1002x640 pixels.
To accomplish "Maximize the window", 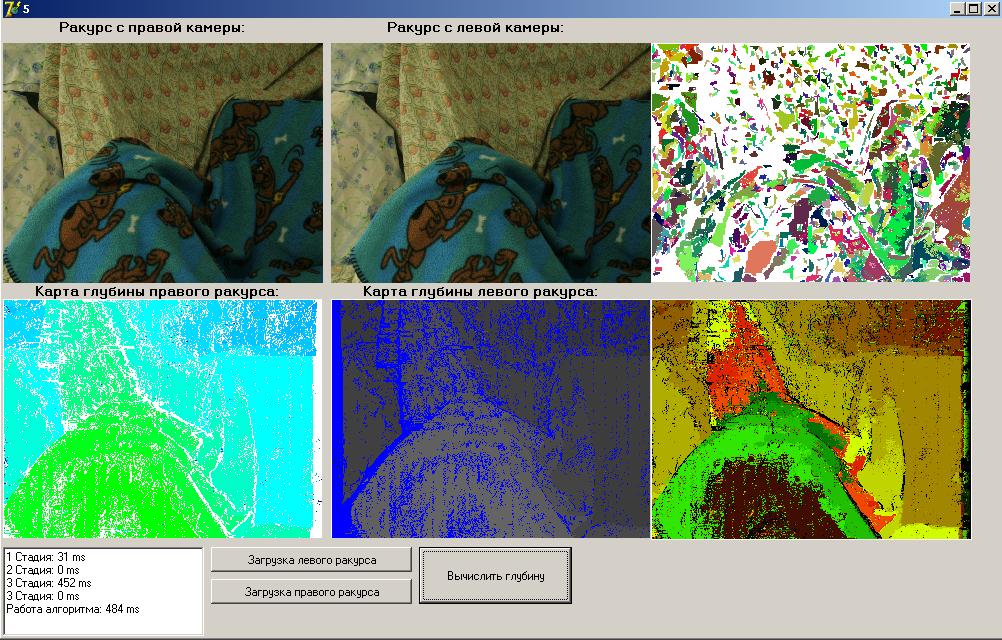I will (973, 9).
